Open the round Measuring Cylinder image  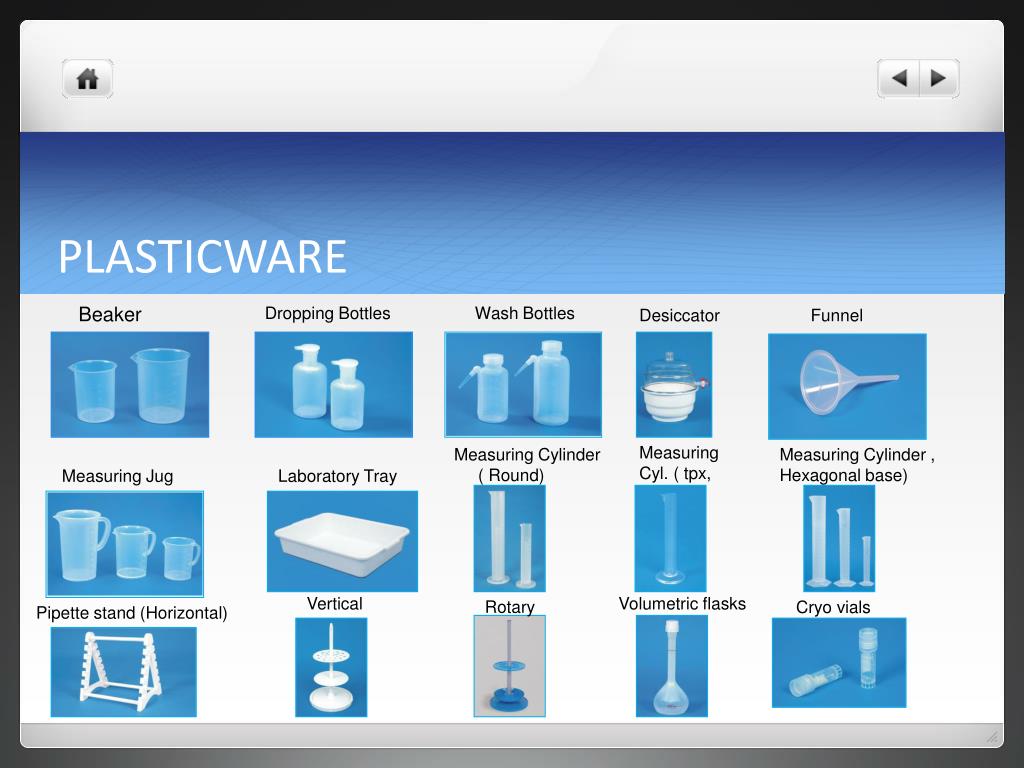coord(509,538)
